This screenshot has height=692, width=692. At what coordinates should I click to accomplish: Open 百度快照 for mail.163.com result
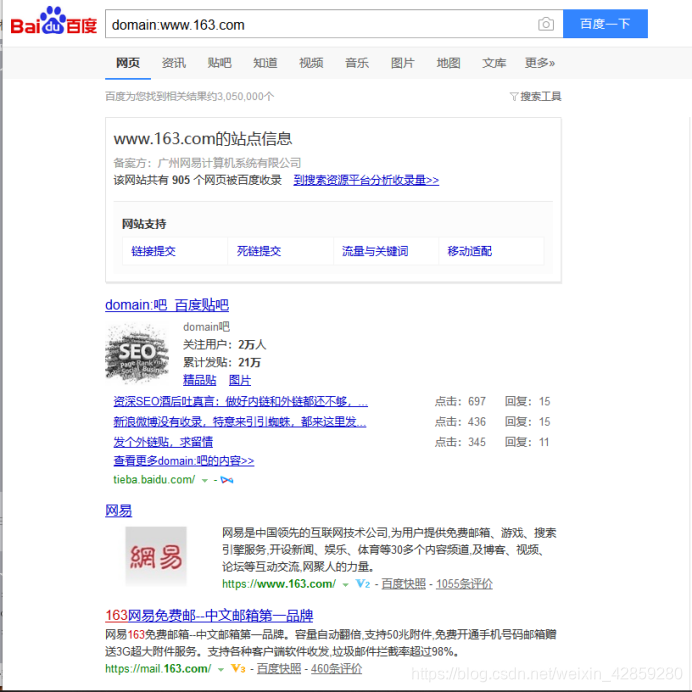click(279, 669)
